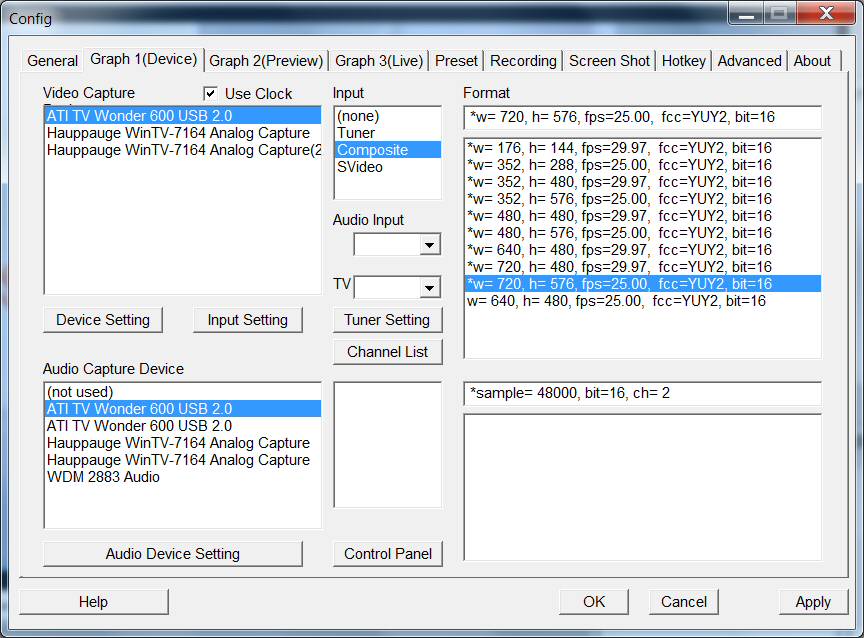This screenshot has width=864, height=638.
Task: Select format w=480, h=576, fps=25.00
Action: tap(642, 233)
